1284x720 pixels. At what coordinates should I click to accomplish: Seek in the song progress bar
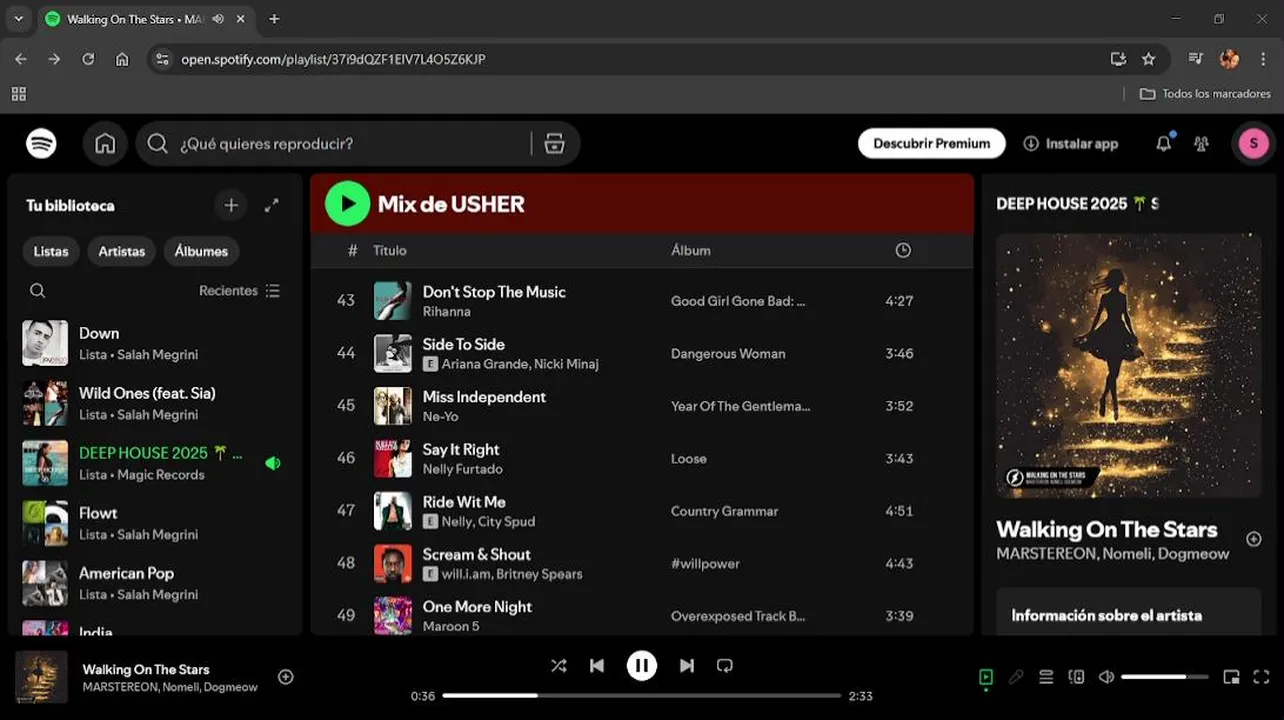[x=641, y=696]
